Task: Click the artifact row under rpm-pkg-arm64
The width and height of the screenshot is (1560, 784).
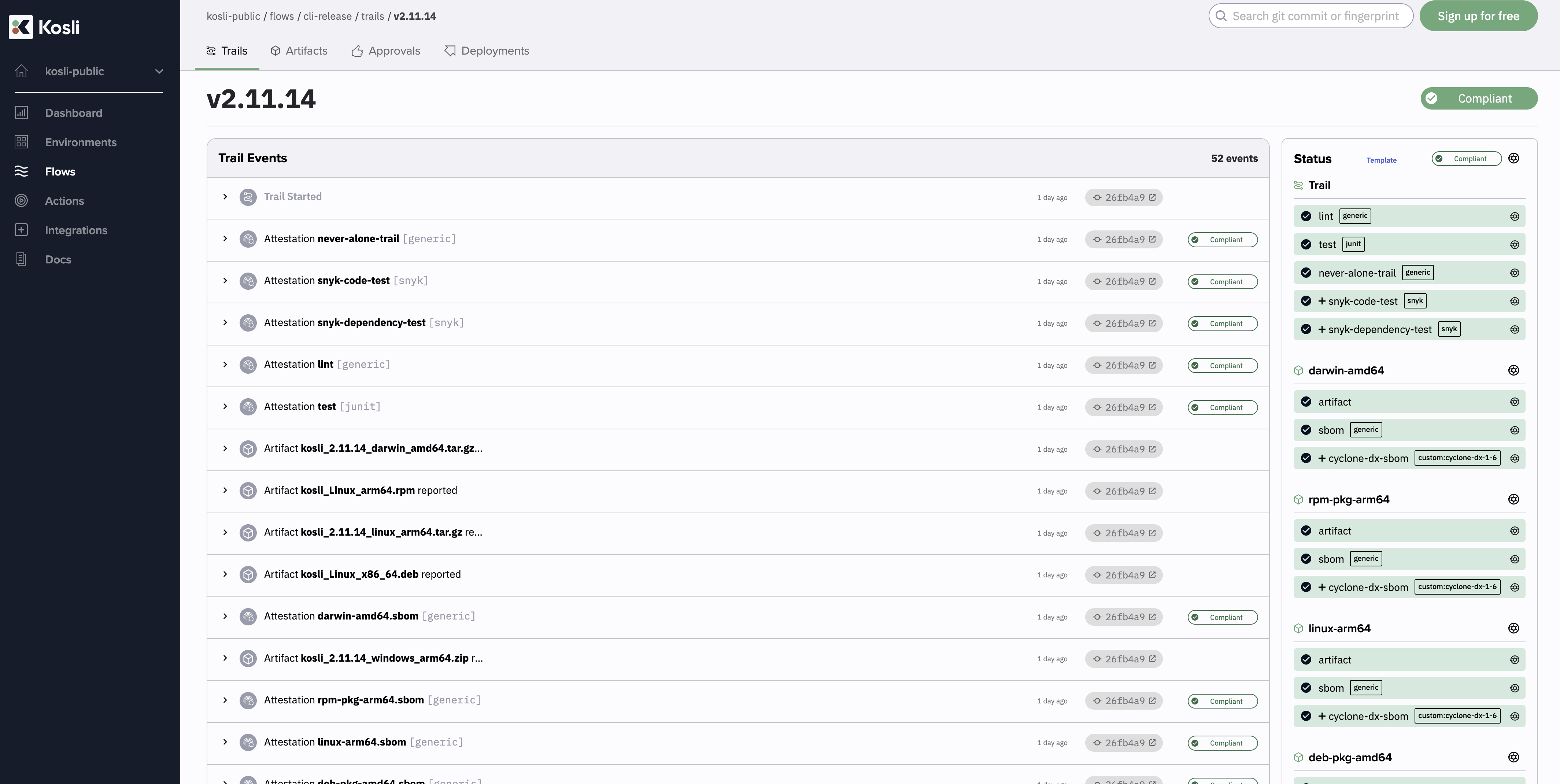Action: point(1409,531)
